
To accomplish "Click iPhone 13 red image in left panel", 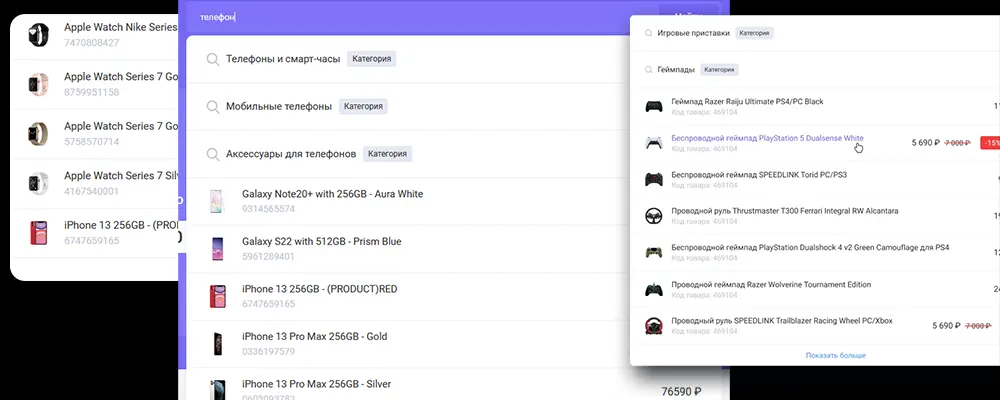I will tap(38, 233).
